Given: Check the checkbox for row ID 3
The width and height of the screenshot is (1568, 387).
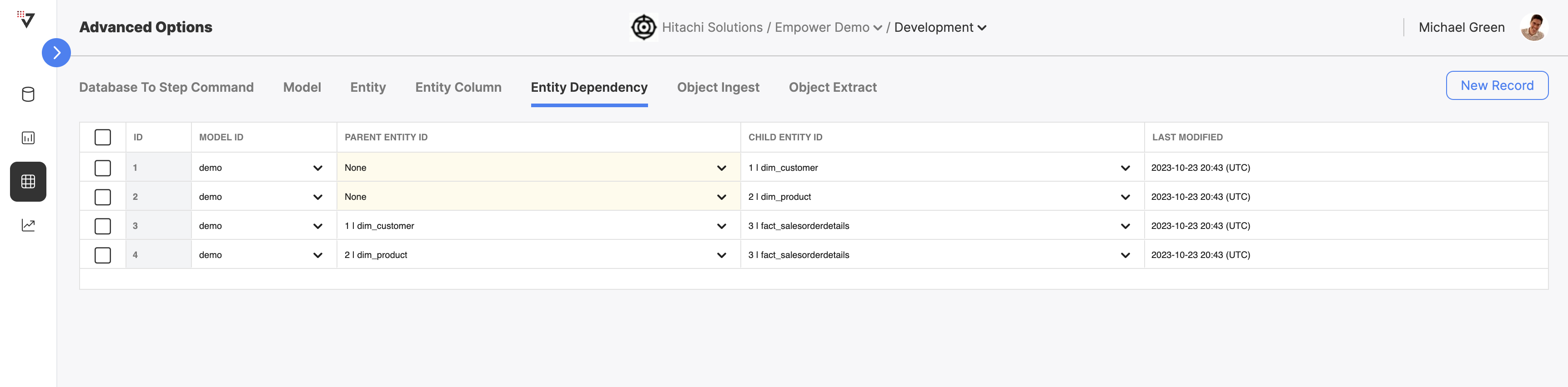Looking at the screenshot, I should tap(103, 226).
